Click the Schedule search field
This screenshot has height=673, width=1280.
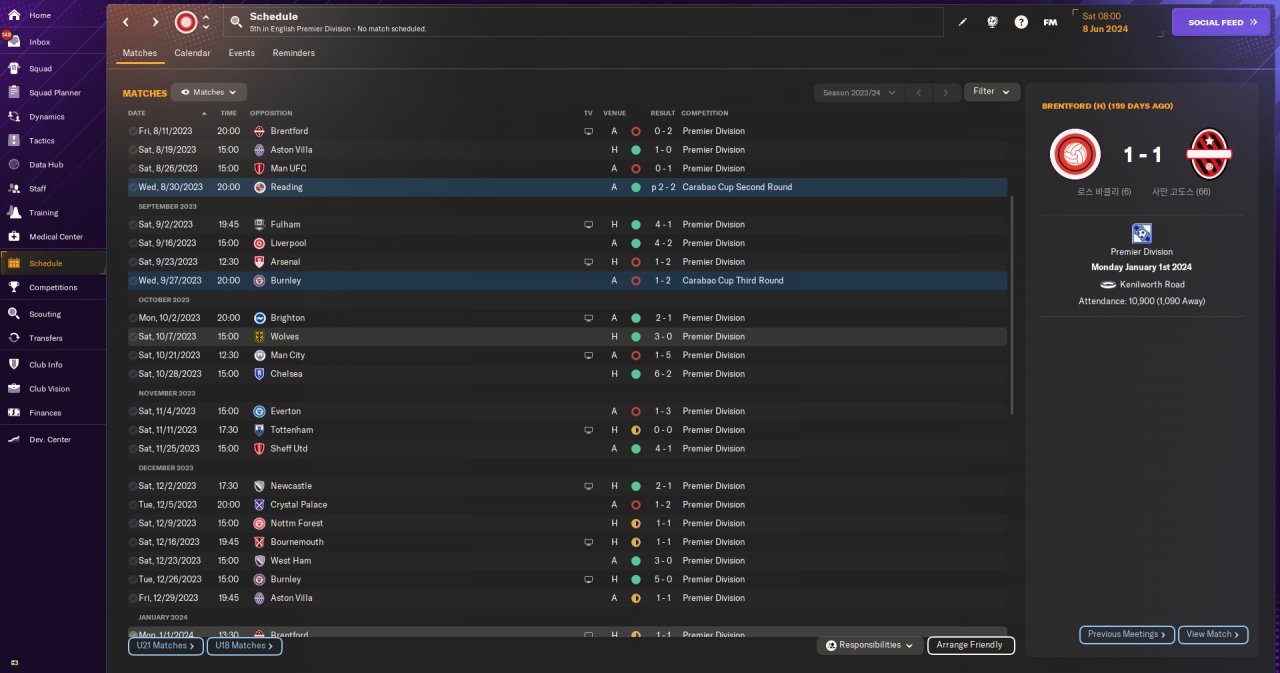583,22
